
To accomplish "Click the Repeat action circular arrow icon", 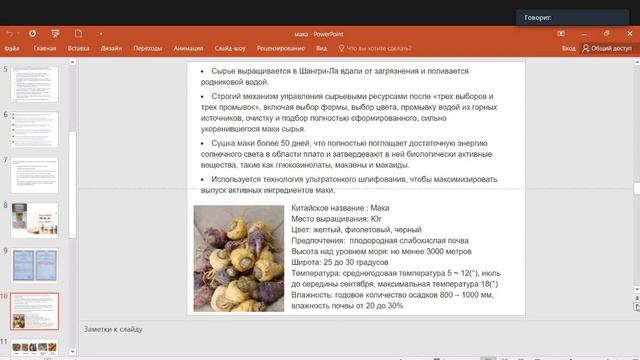I will (x=32, y=33).
